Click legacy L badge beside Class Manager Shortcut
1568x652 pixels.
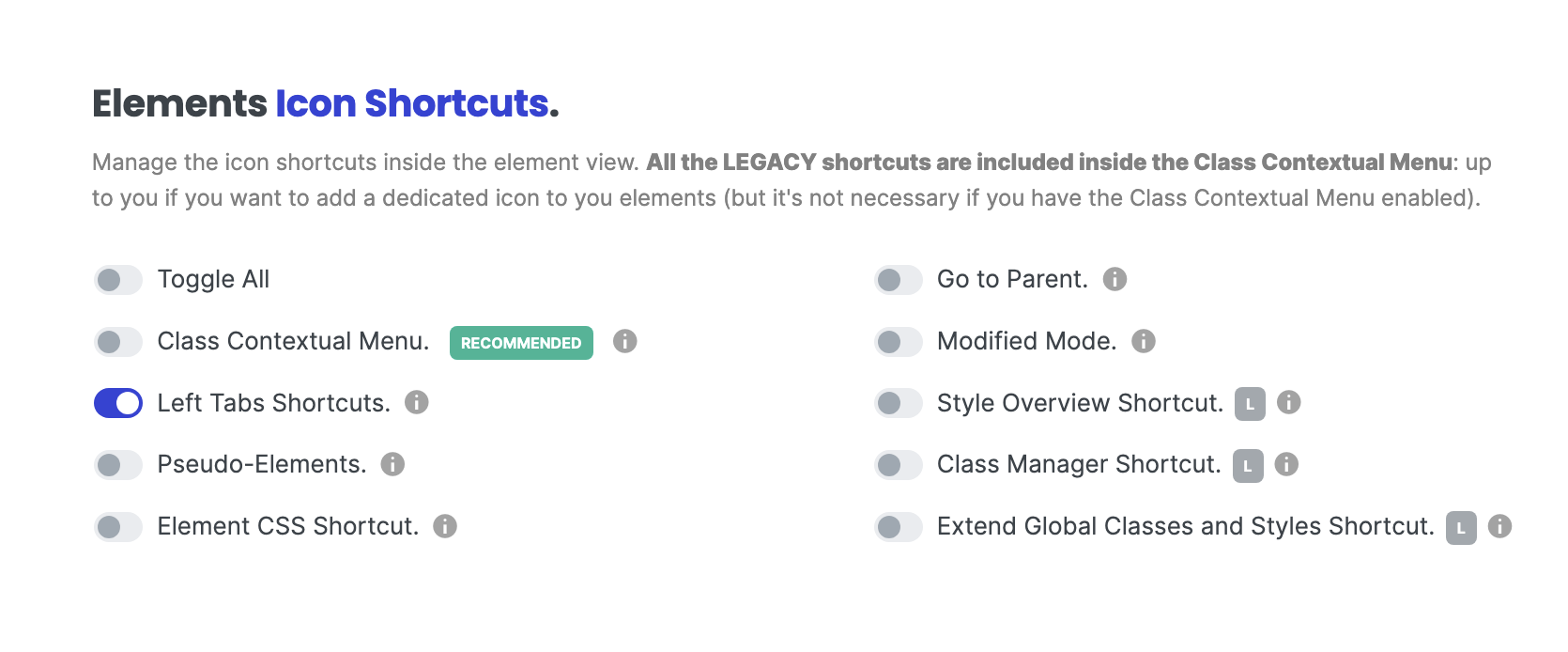pyautogui.click(x=1248, y=466)
